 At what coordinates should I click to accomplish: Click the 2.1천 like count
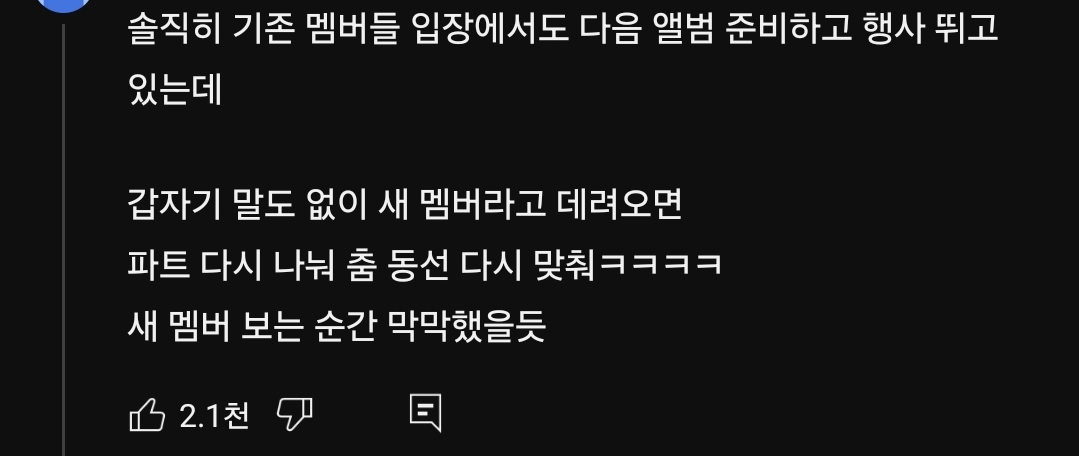point(214,415)
